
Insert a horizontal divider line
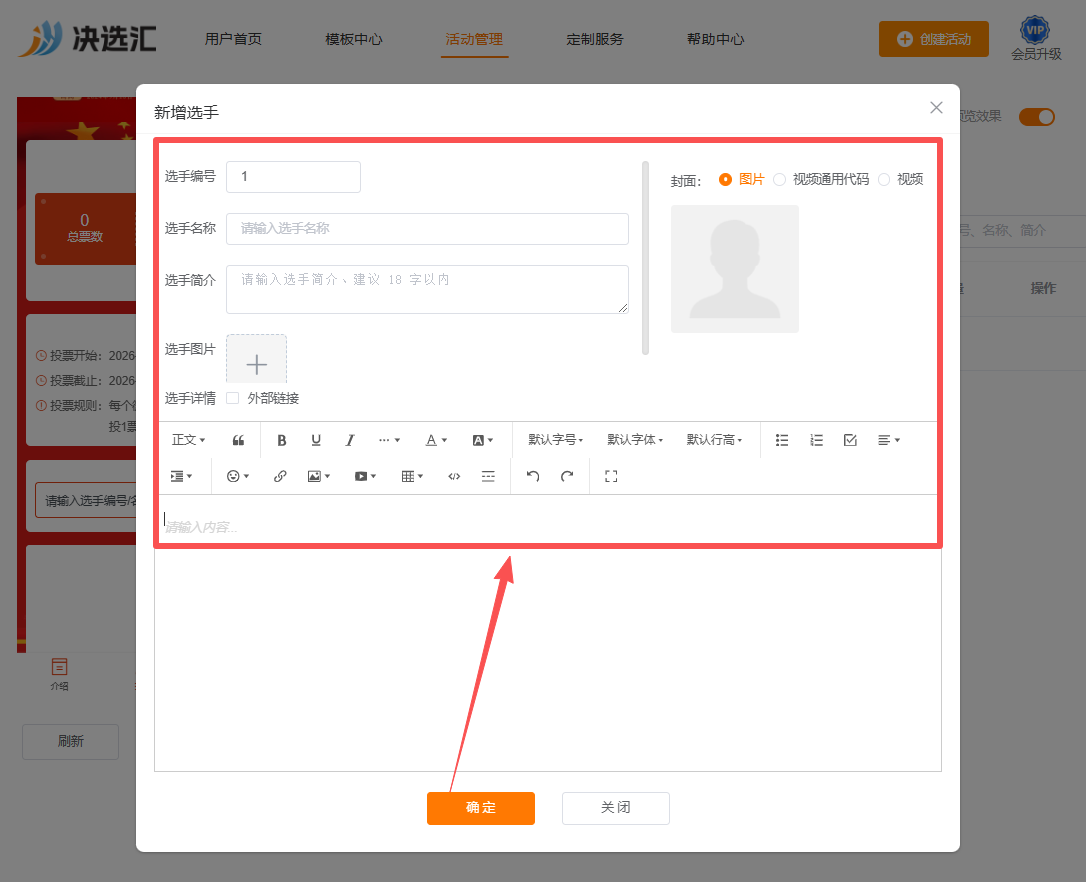tap(488, 476)
